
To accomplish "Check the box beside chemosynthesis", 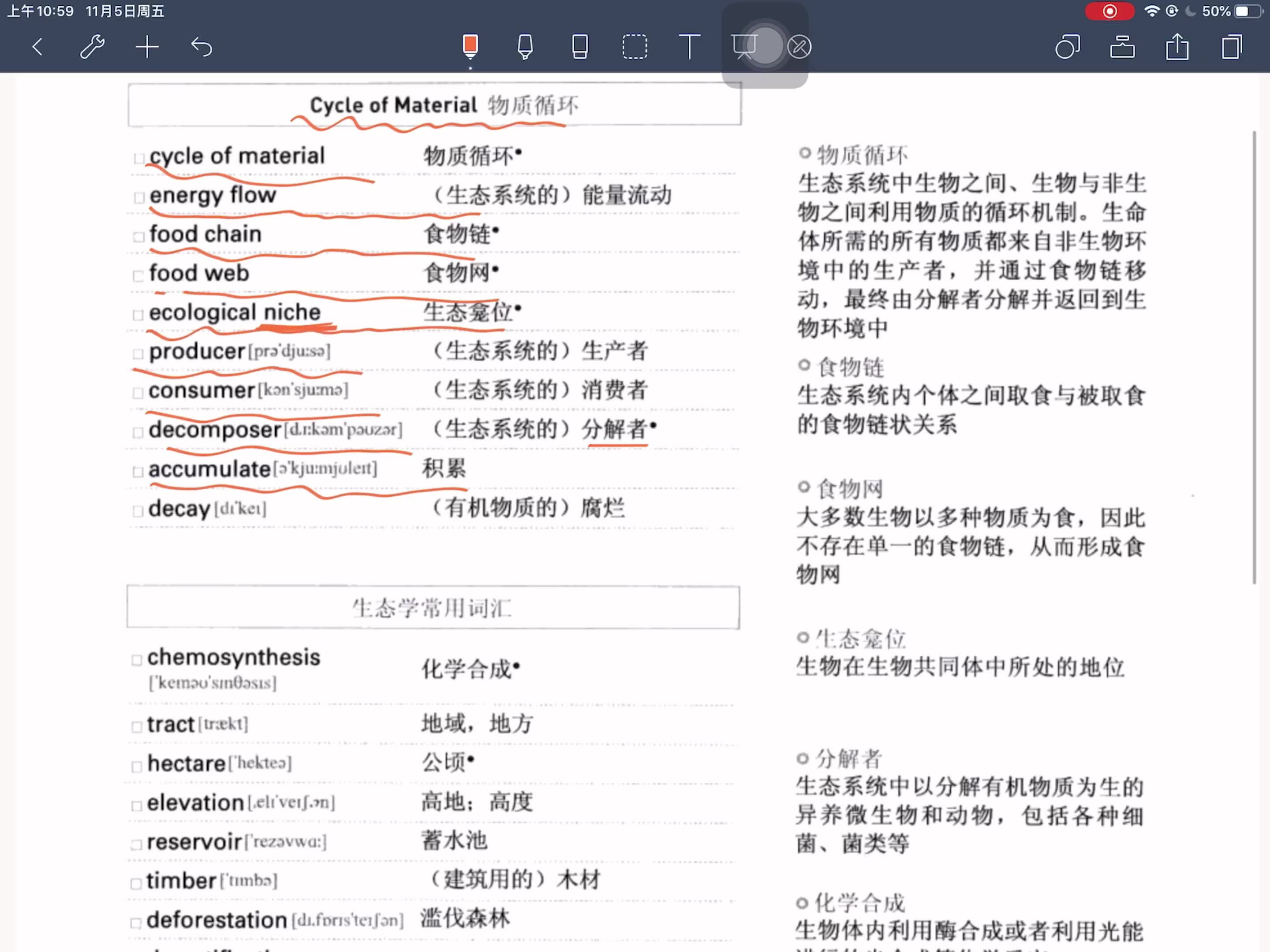I will pyautogui.click(x=137, y=660).
